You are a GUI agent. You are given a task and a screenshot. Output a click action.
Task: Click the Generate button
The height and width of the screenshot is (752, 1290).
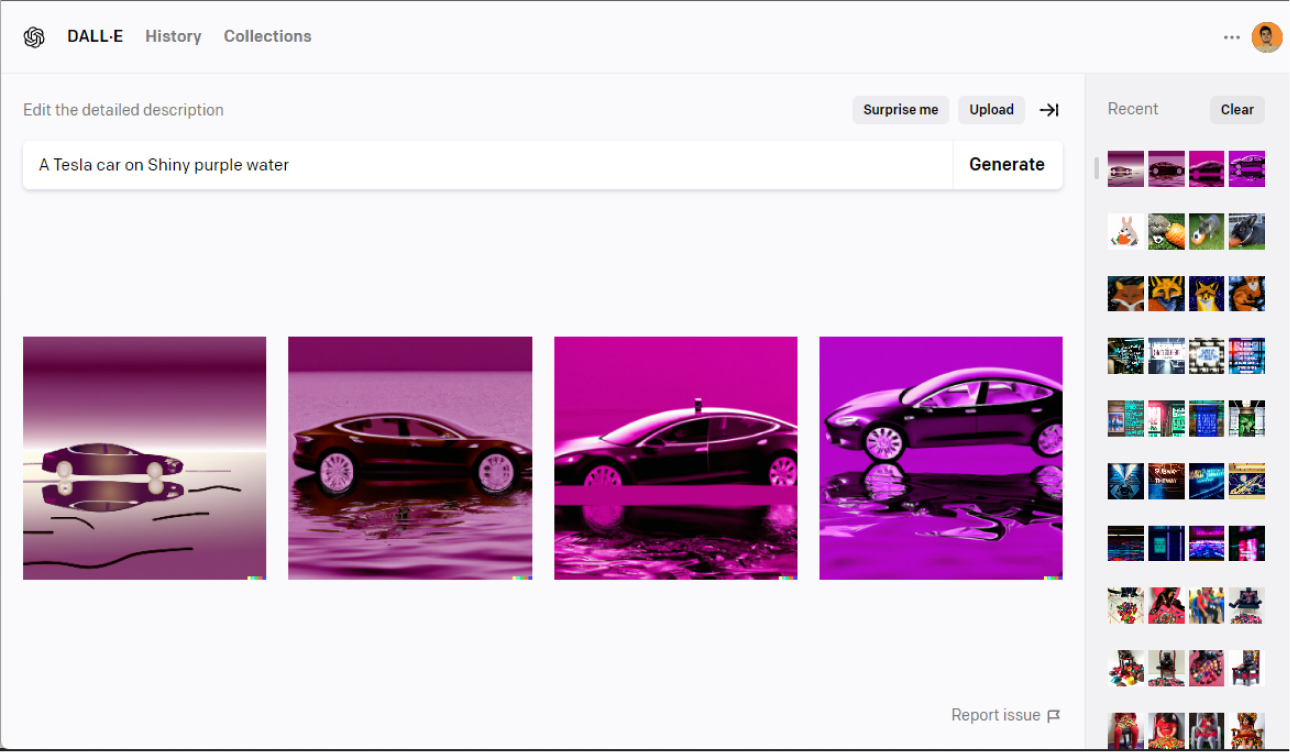[x=1007, y=165]
